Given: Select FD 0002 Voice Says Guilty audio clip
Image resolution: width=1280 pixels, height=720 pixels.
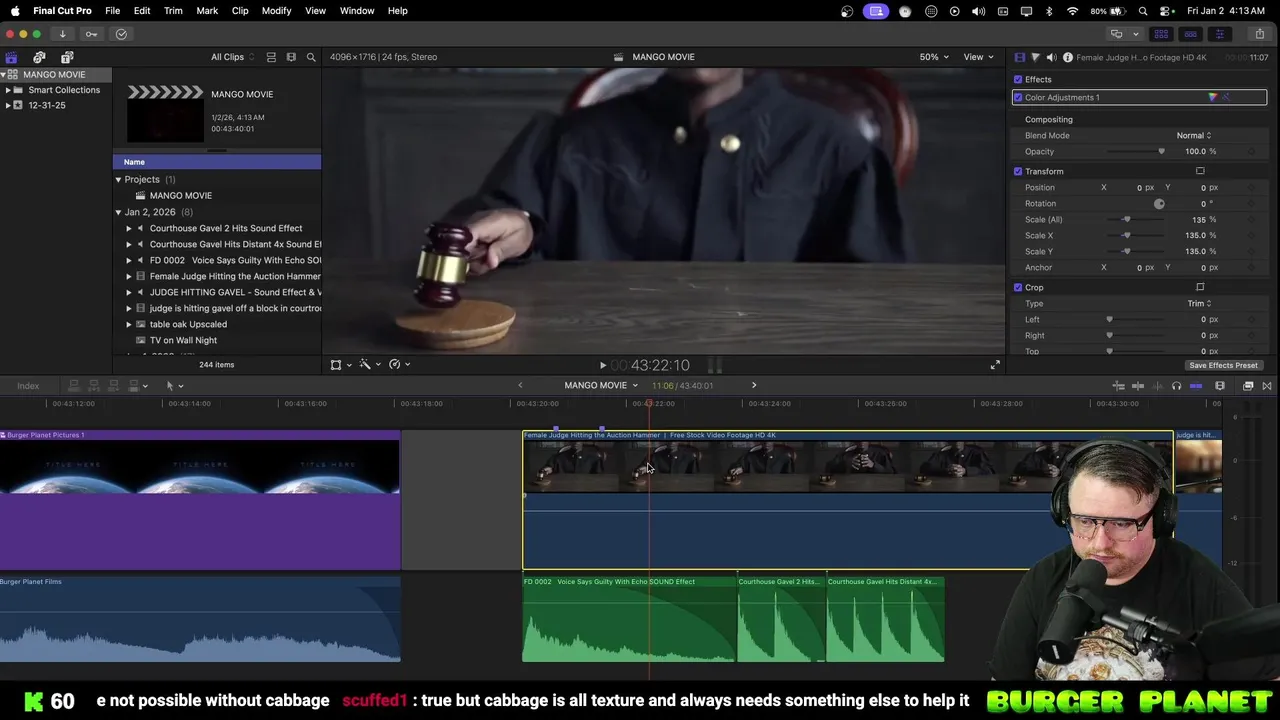Looking at the screenshot, I should (x=629, y=618).
